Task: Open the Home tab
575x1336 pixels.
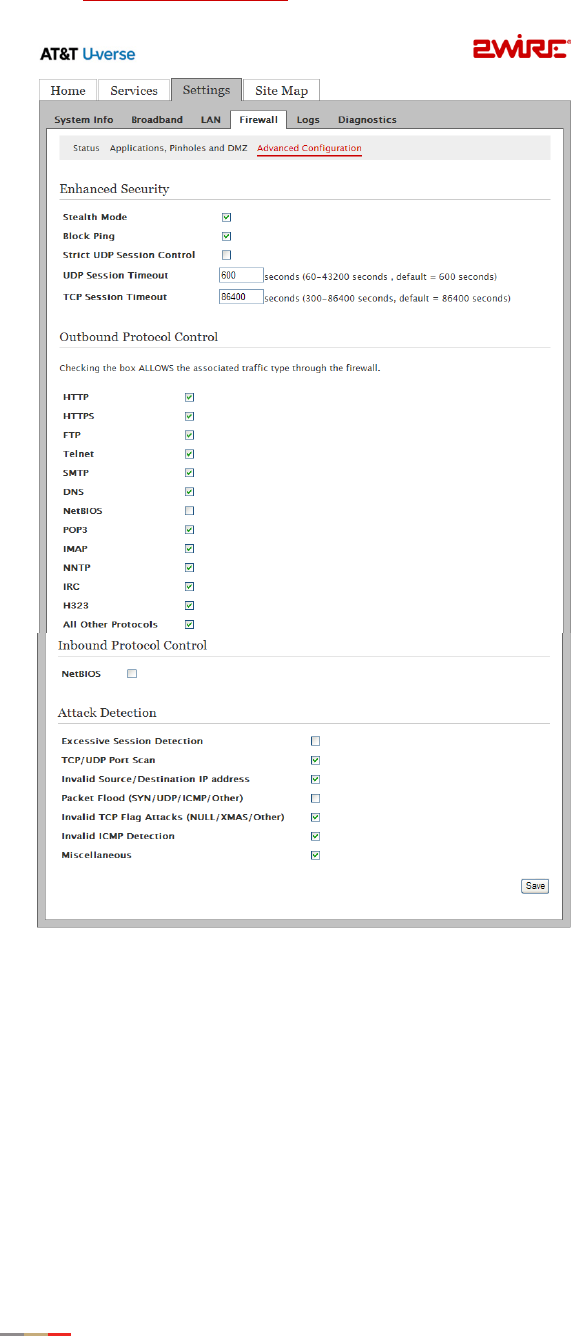Action: 68,90
